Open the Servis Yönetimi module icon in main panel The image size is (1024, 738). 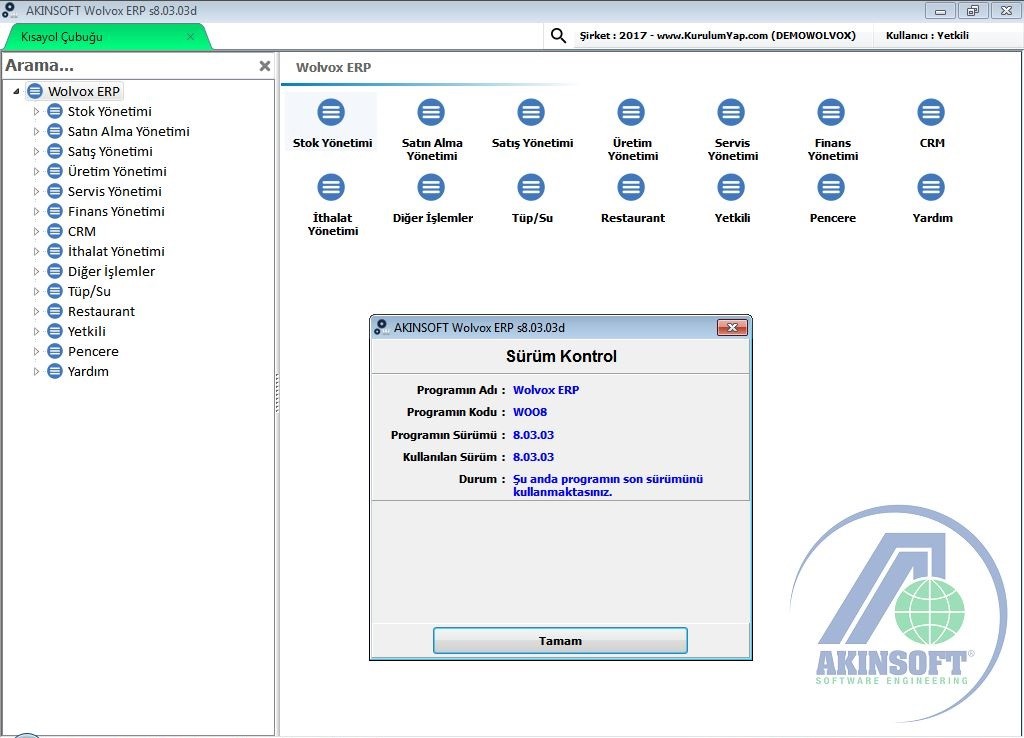(731, 112)
